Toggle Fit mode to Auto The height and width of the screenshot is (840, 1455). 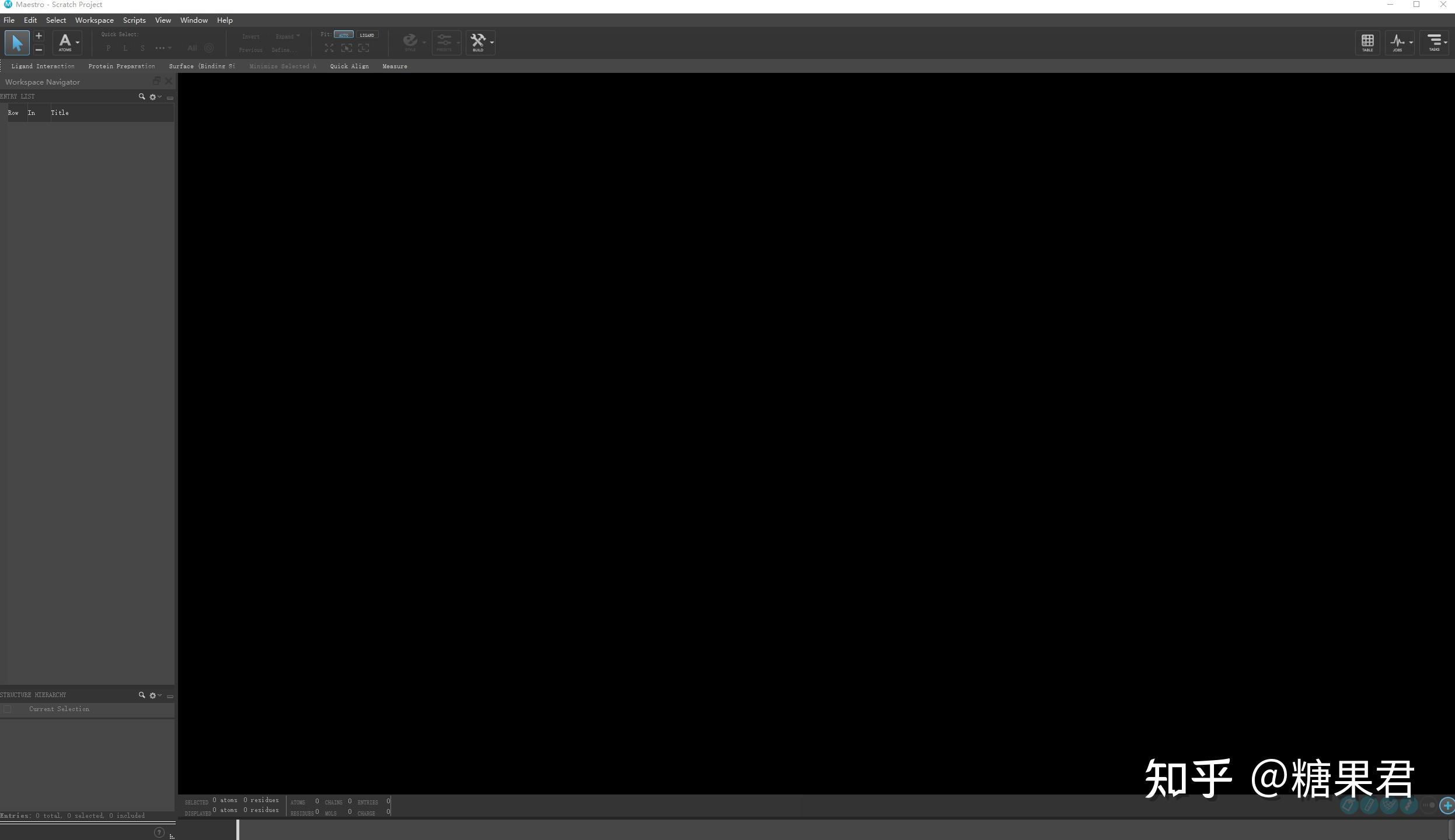[344, 35]
